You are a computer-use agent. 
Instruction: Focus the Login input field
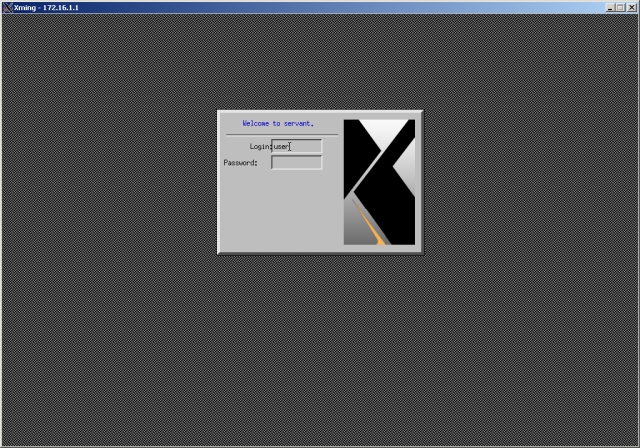tap(306, 146)
